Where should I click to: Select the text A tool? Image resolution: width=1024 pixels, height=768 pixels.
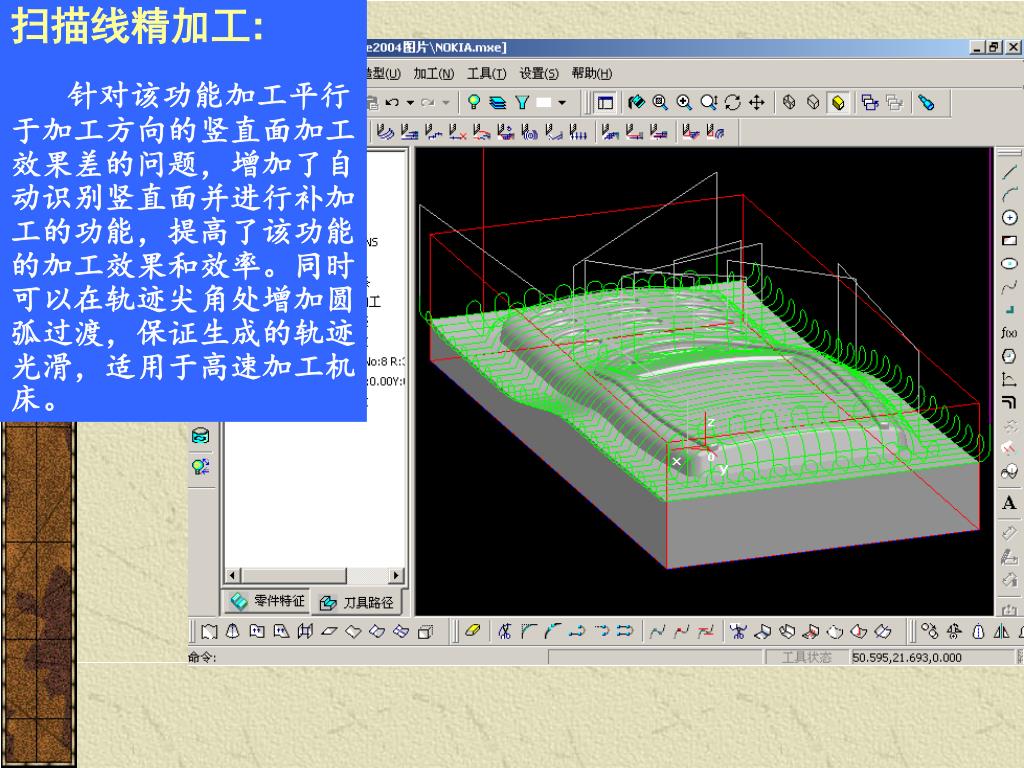click(1010, 503)
